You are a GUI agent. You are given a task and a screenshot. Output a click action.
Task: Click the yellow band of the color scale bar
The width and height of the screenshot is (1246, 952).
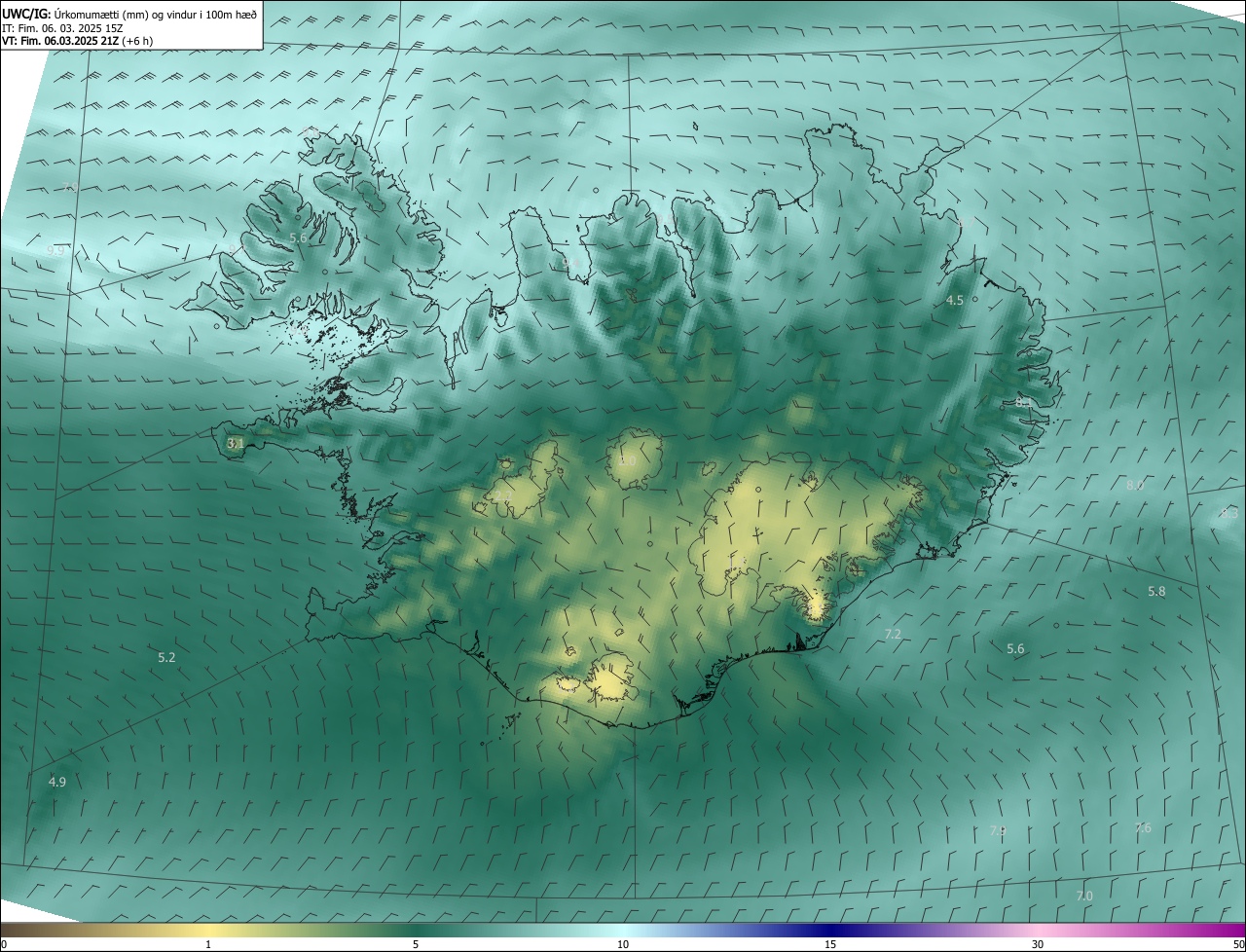209,931
